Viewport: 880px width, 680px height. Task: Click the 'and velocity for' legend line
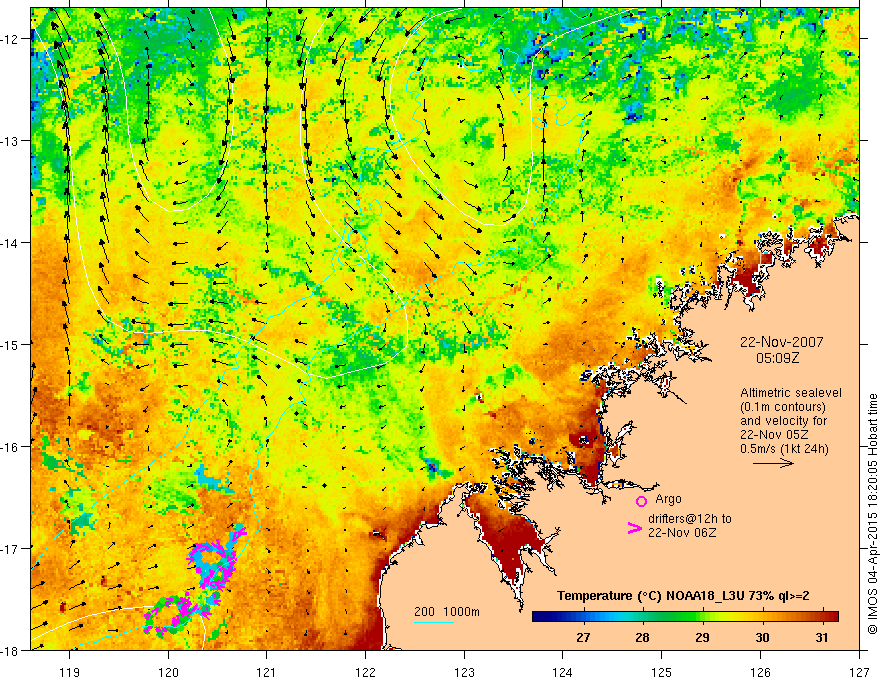pos(783,420)
